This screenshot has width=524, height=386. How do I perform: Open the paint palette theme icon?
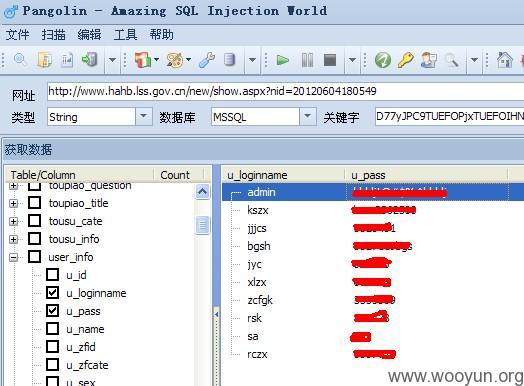[175, 60]
